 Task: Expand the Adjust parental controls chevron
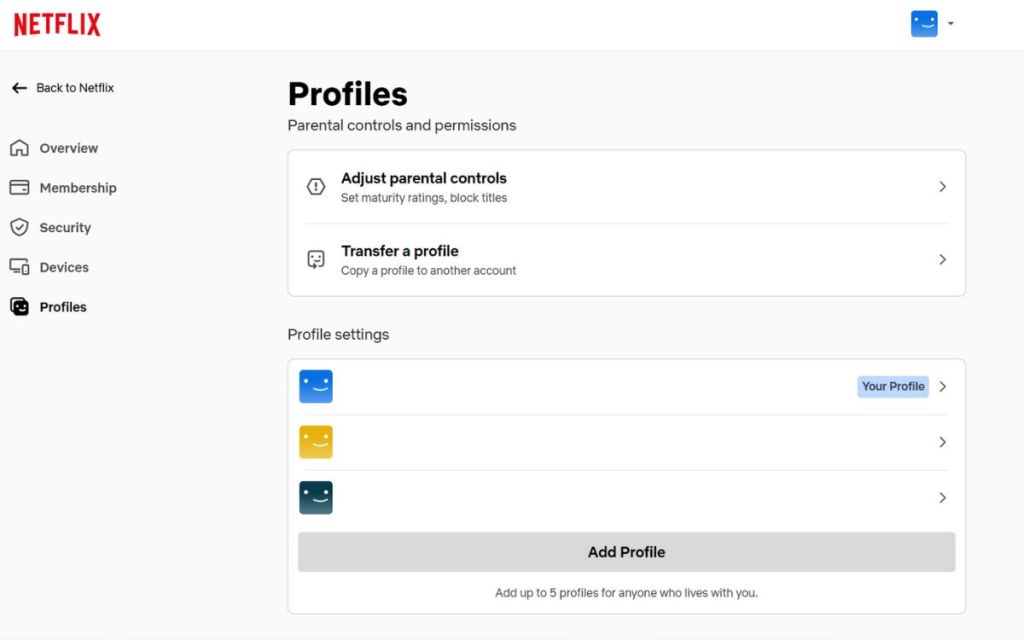942,187
